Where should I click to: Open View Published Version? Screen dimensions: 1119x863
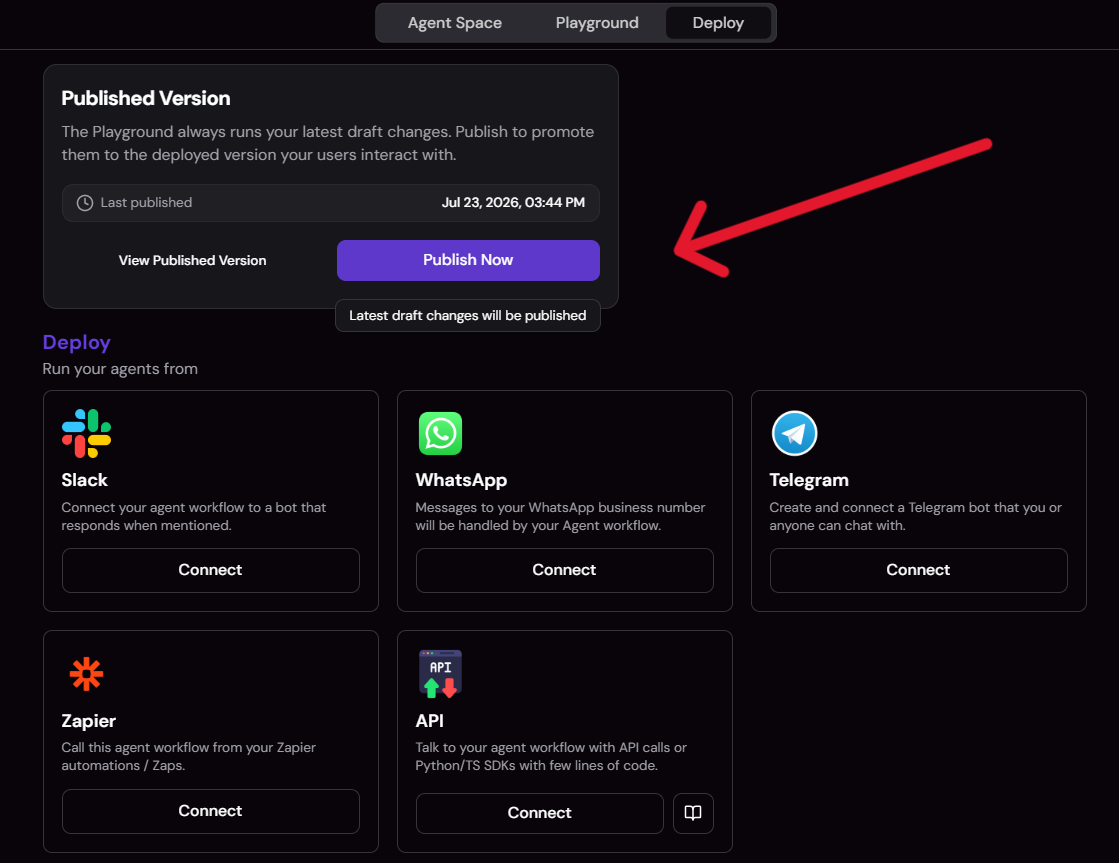[193, 261]
